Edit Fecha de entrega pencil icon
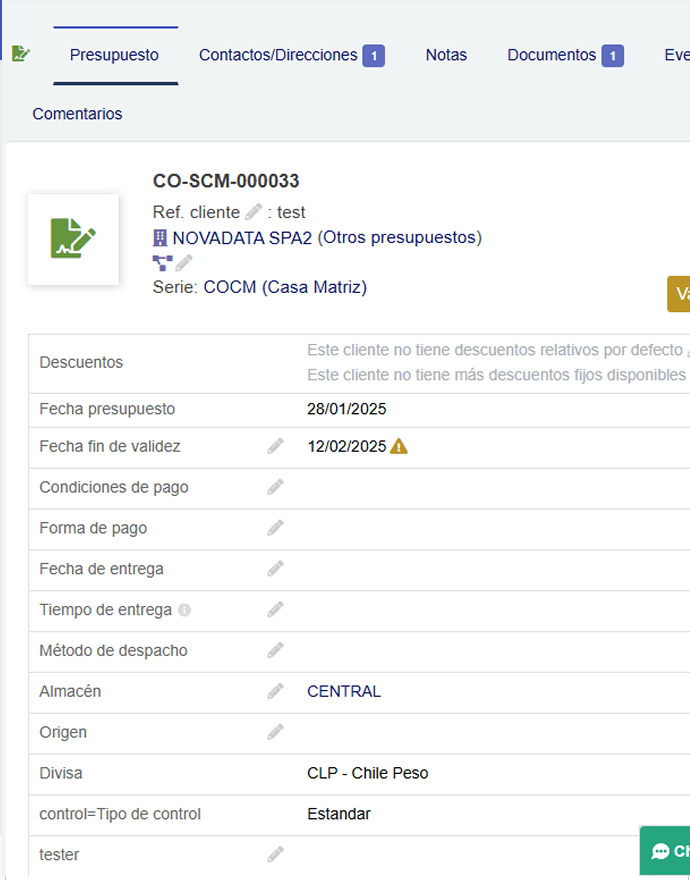This screenshot has height=880, width=690. tap(275, 569)
